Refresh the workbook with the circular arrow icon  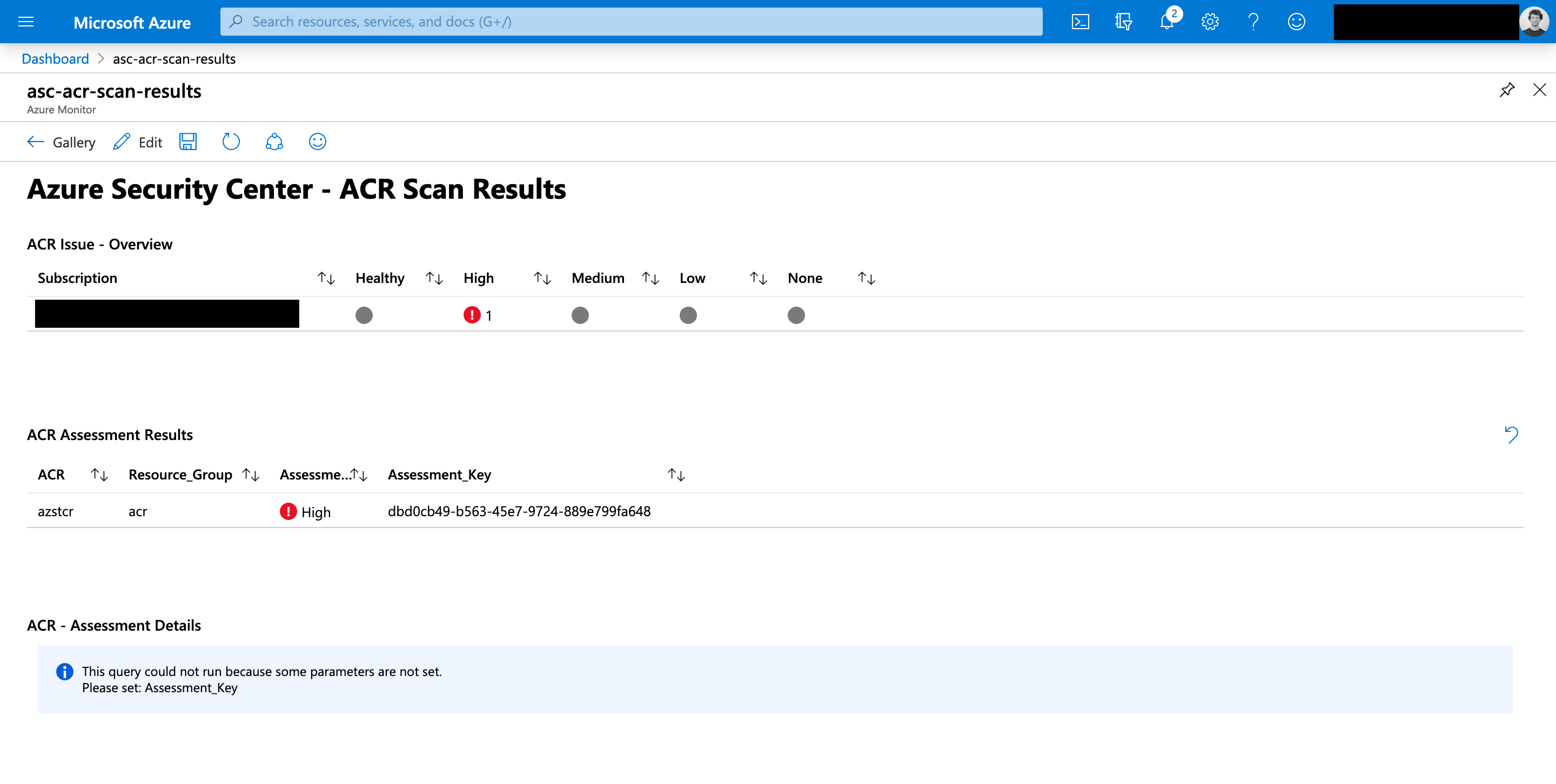[x=231, y=142]
